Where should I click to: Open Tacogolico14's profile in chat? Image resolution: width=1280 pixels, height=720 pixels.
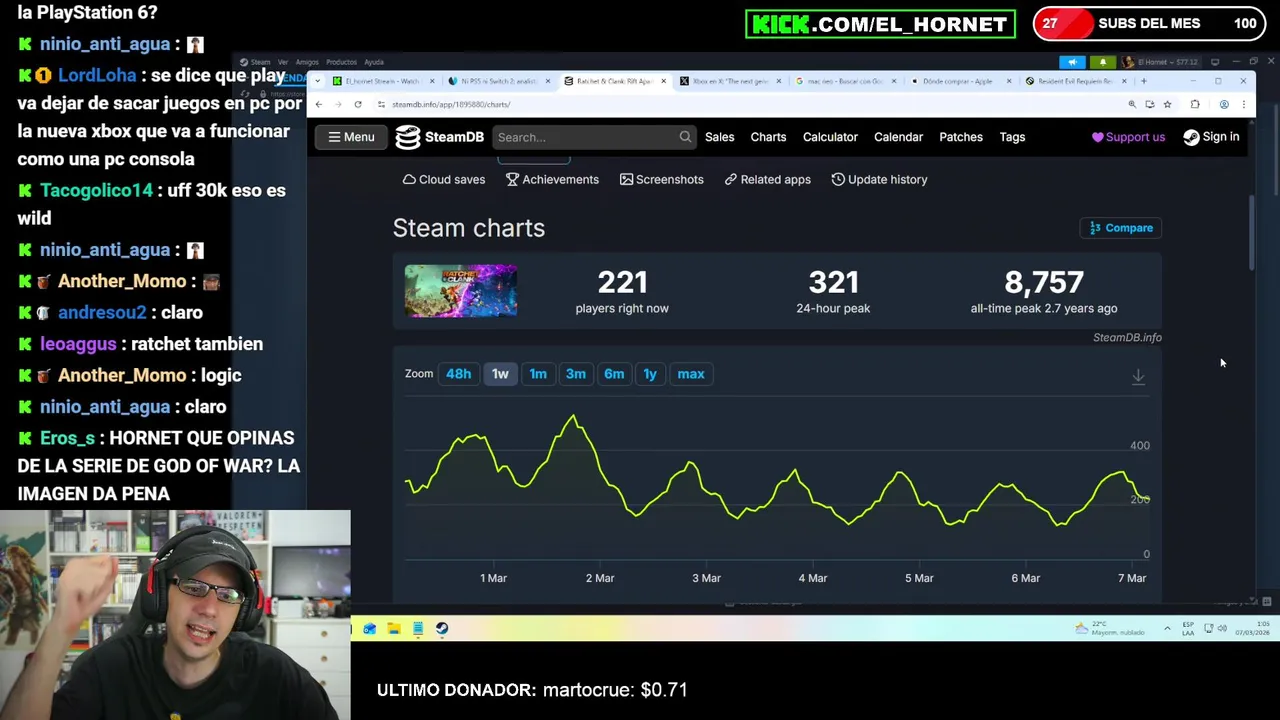click(96, 190)
